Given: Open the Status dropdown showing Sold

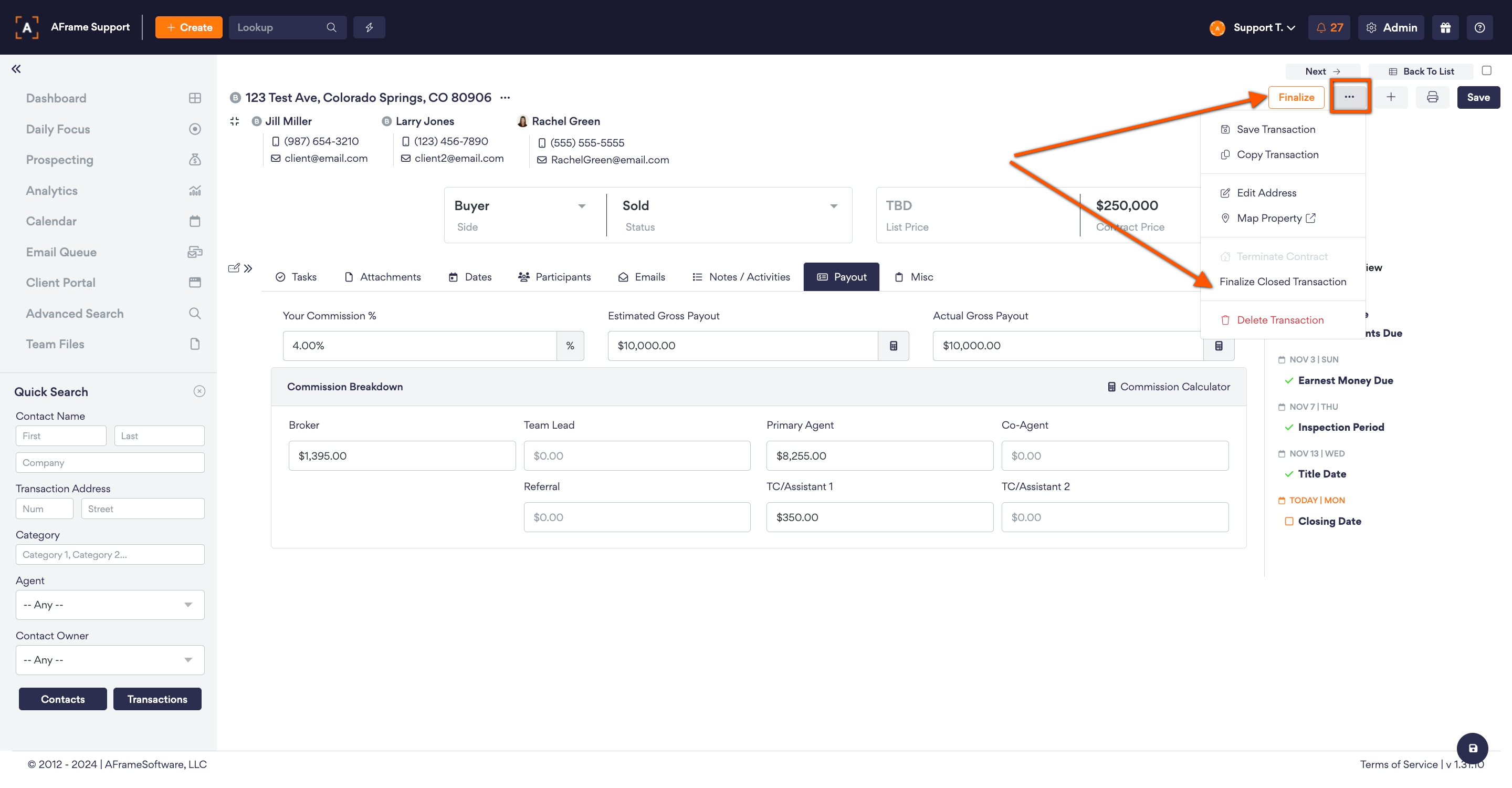Looking at the screenshot, I should point(728,206).
